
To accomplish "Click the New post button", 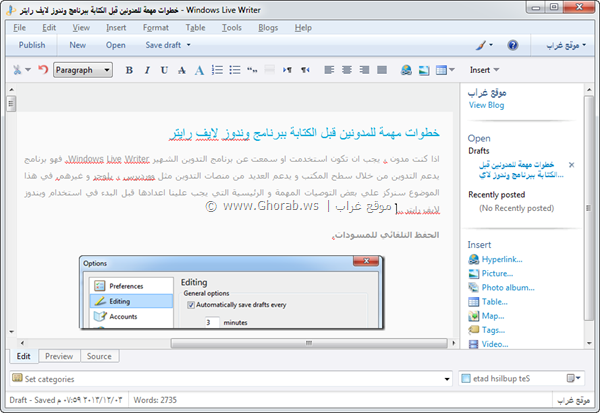I will point(78,45).
